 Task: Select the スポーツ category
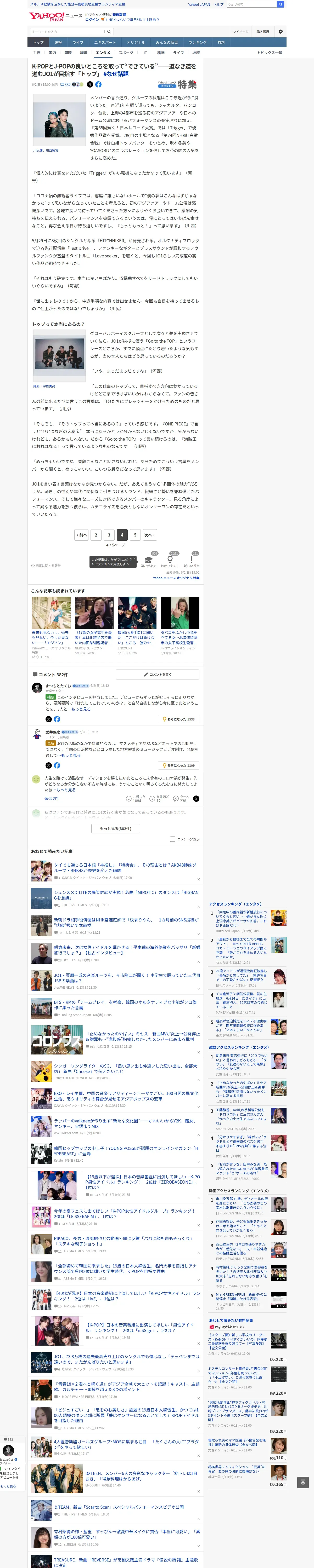tap(126, 53)
